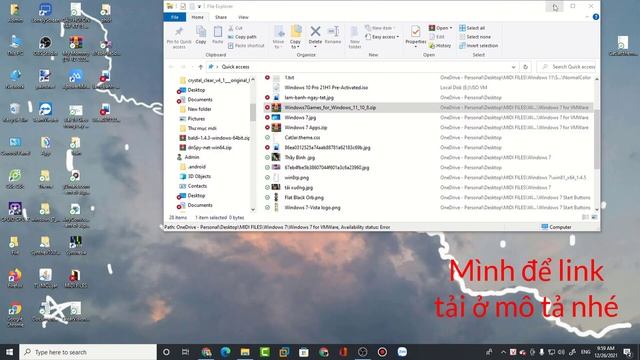
Task: Click the File Explorer help icon
Action: tap(596, 17)
